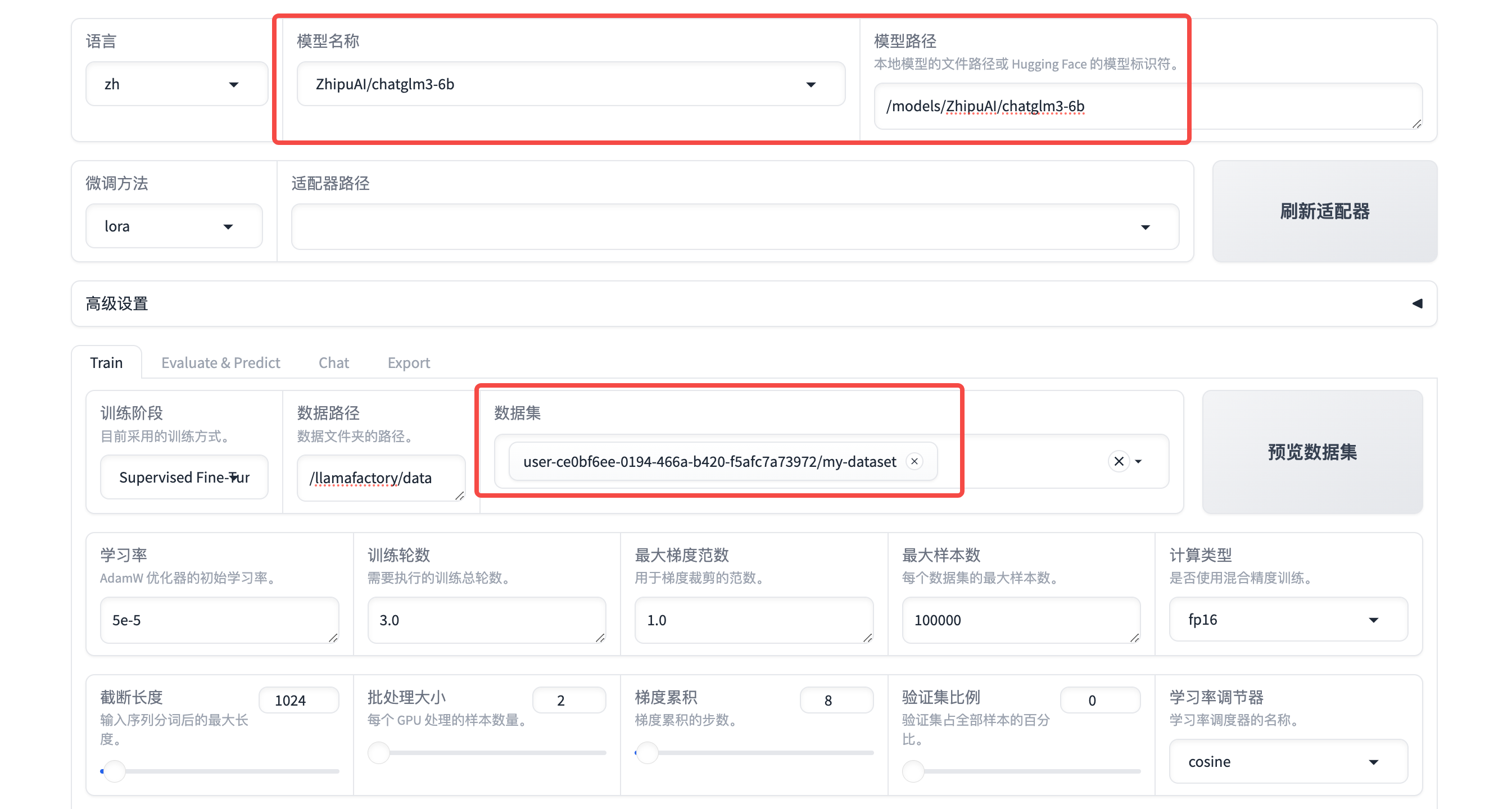Click the 预览数据集 button
1512x809 pixels.
pyautogui.click(x=1312, y=452)
